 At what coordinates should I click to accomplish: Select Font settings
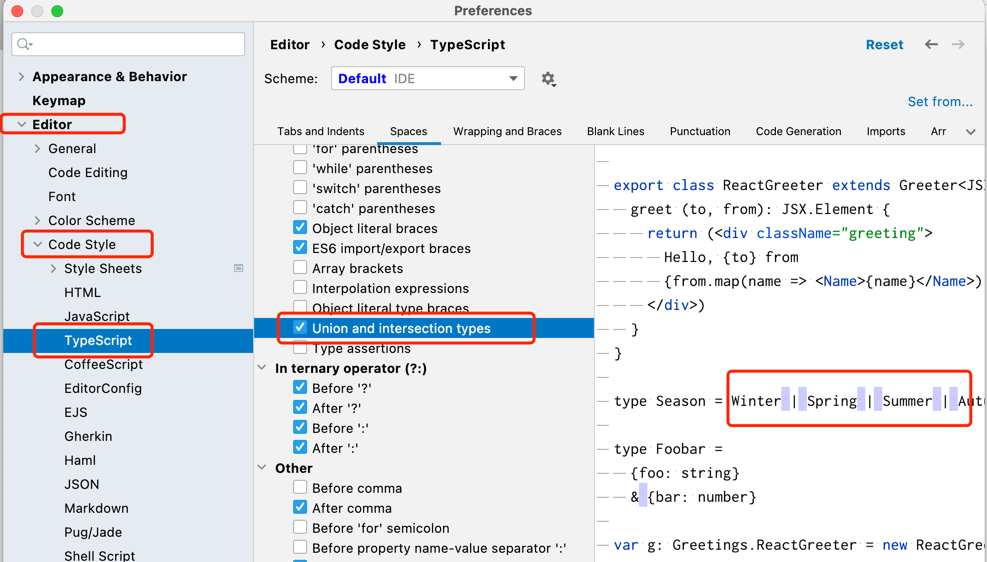[62, 196]
